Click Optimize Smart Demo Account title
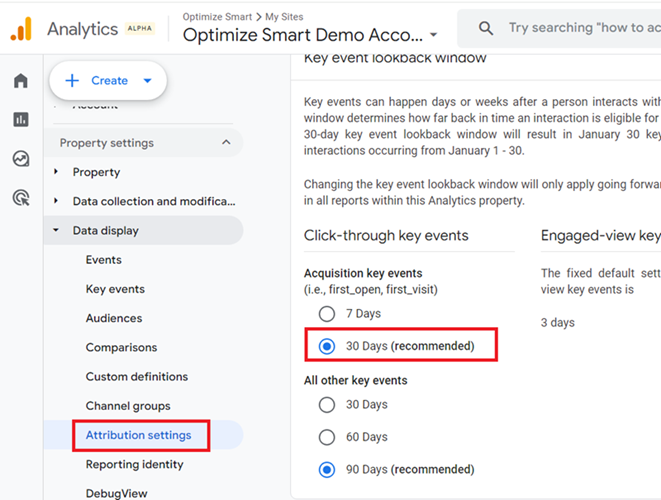Image resolution: width=661 pixels, height=500 pixels. (x=303, y=35)
